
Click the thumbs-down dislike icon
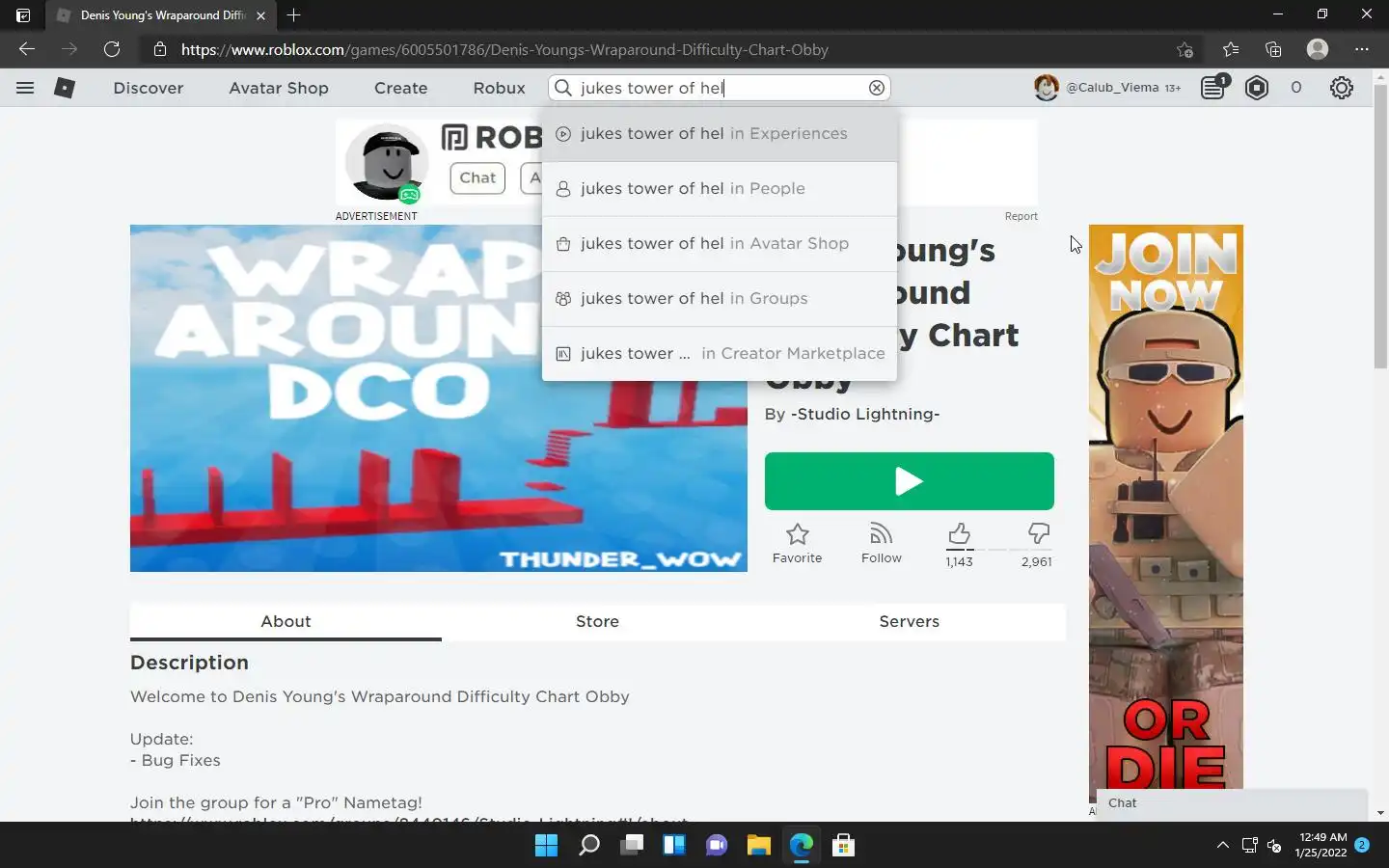pos(1038,534)
